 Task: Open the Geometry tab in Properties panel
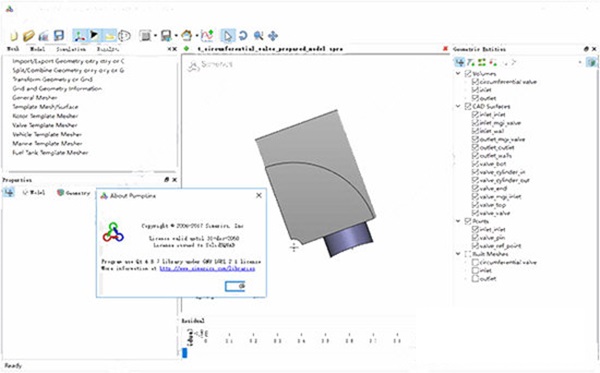click(74, 193)
